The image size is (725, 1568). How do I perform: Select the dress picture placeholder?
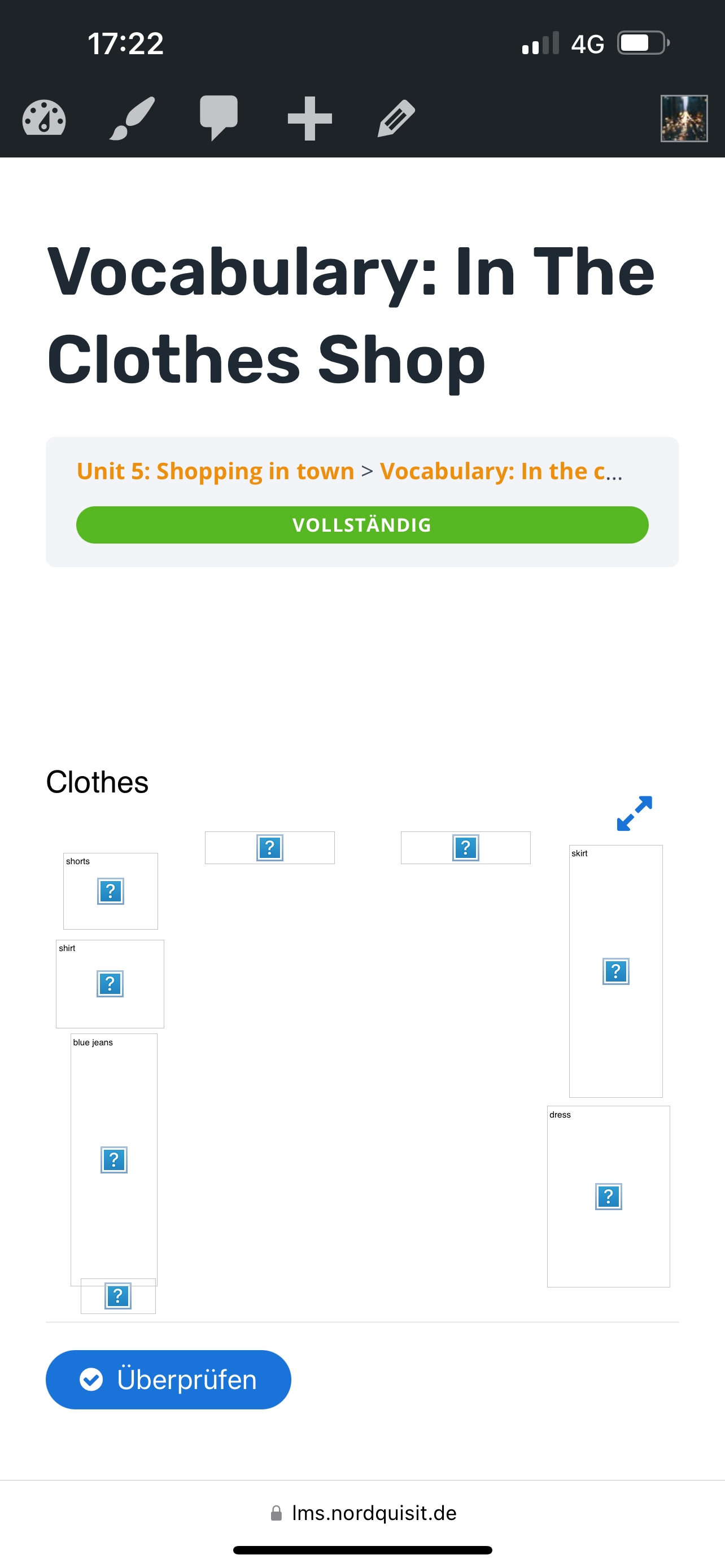[x=609, y=1197]
